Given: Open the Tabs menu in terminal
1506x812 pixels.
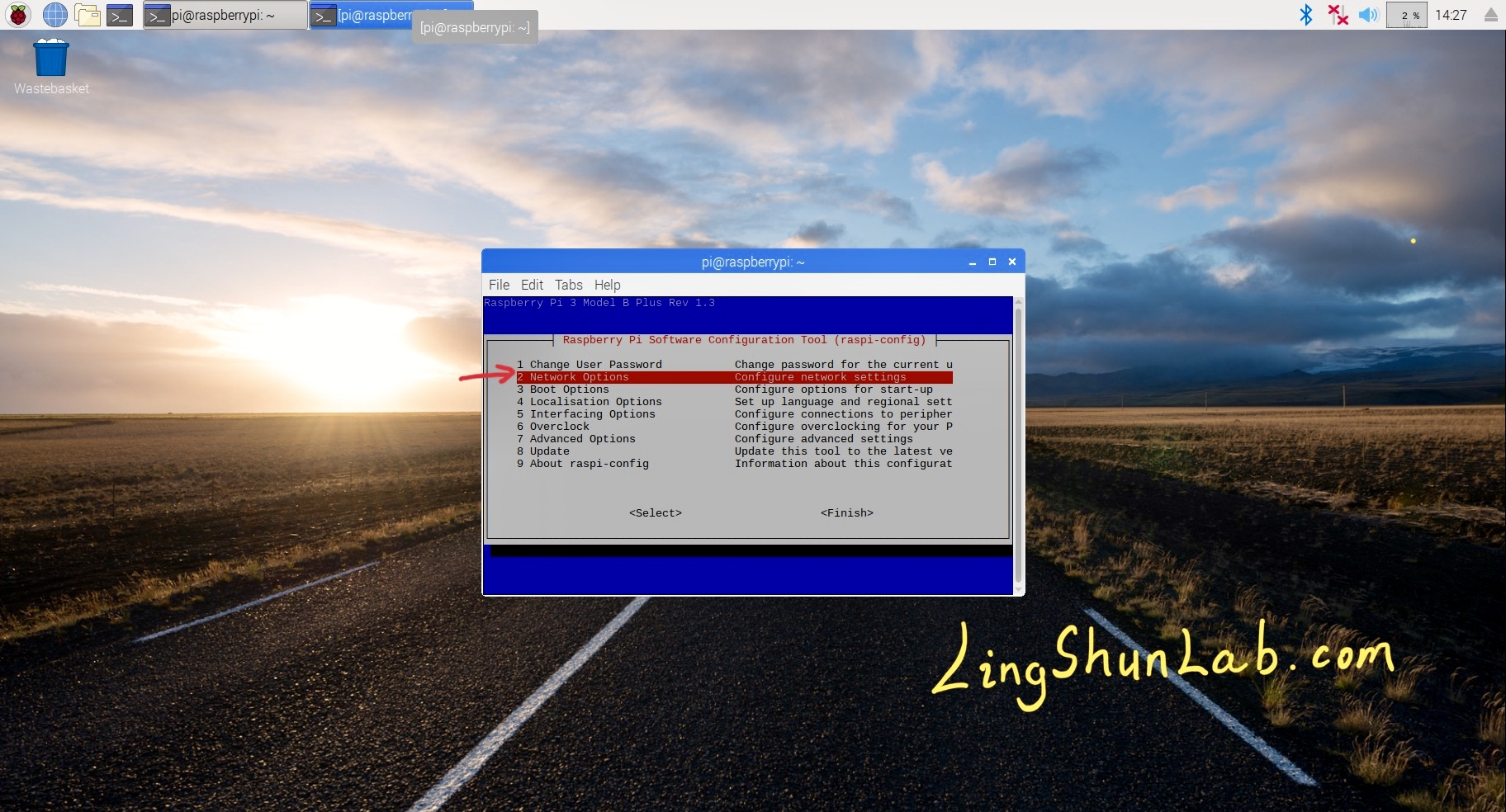Looking at the screenshot, I should pos(568,285).
